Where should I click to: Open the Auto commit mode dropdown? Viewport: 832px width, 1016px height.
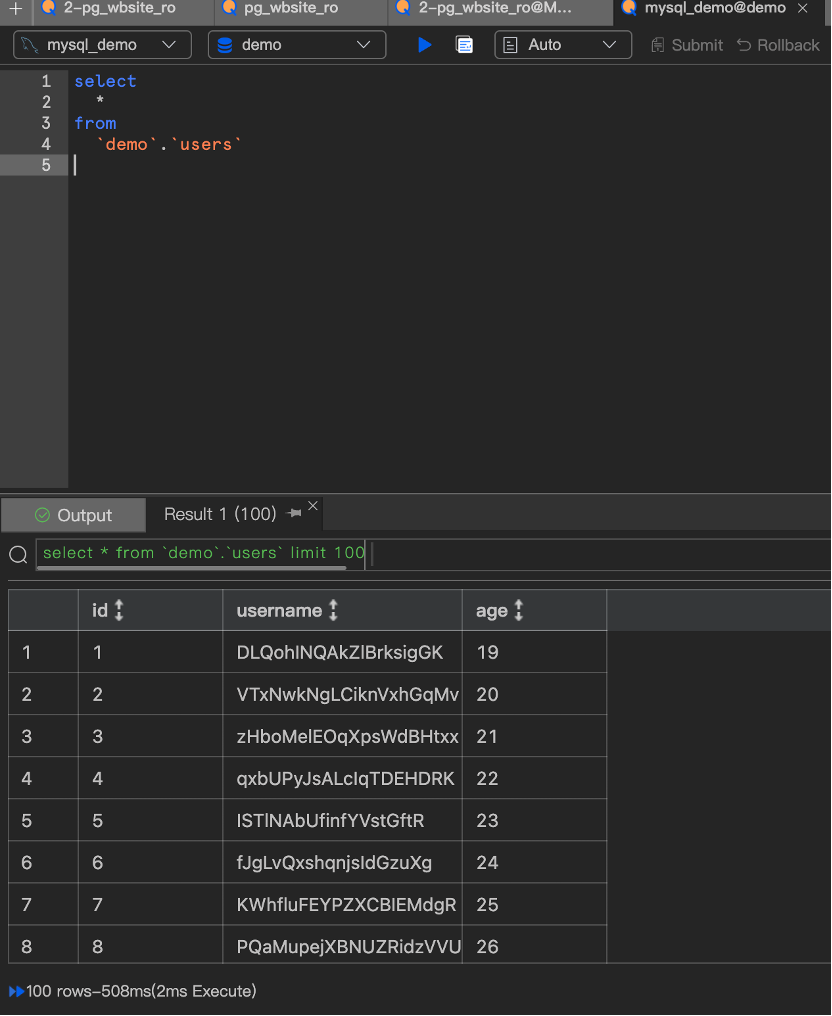(x=563, y=45)
